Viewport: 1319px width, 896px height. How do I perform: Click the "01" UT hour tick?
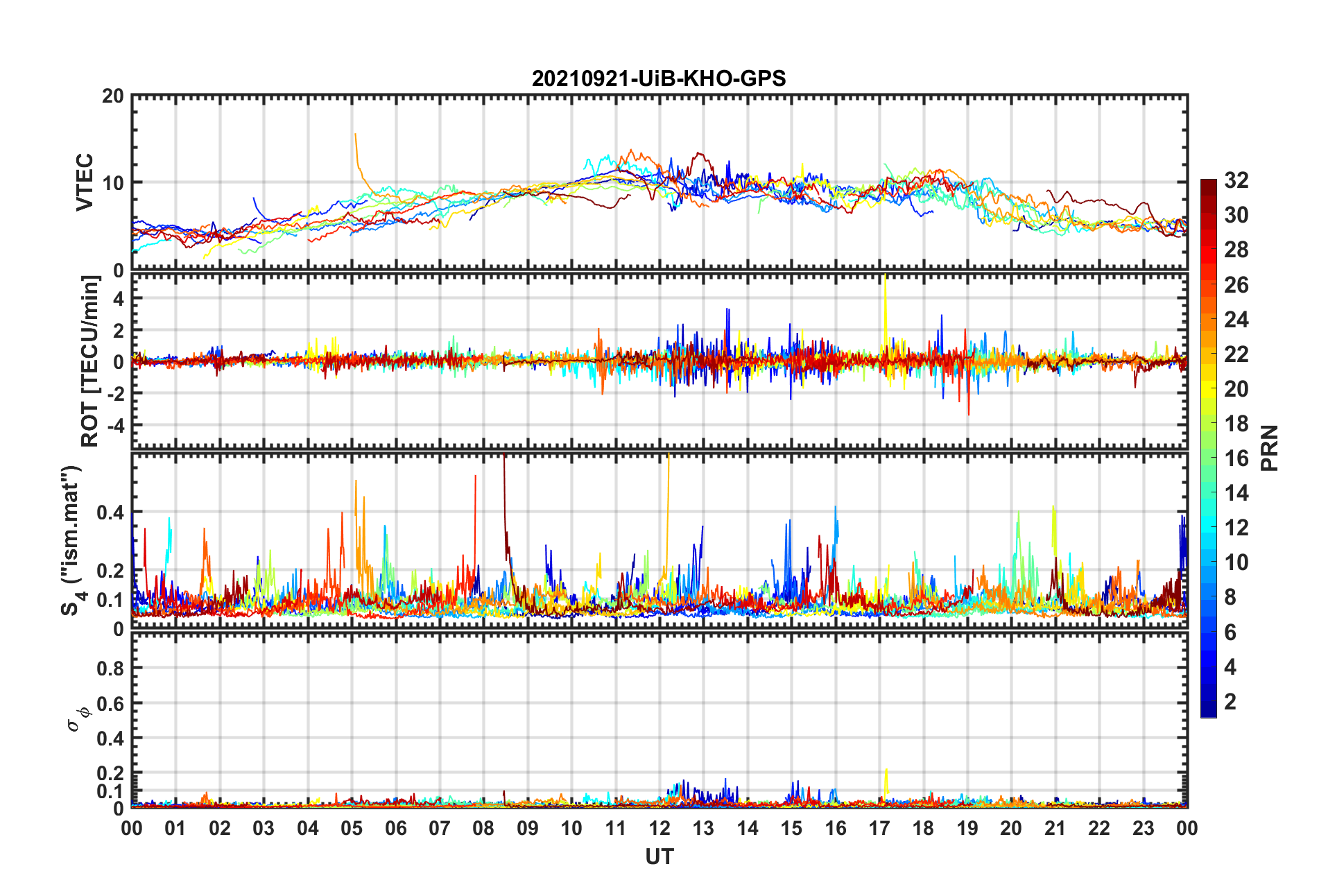[x=175, y=828]
